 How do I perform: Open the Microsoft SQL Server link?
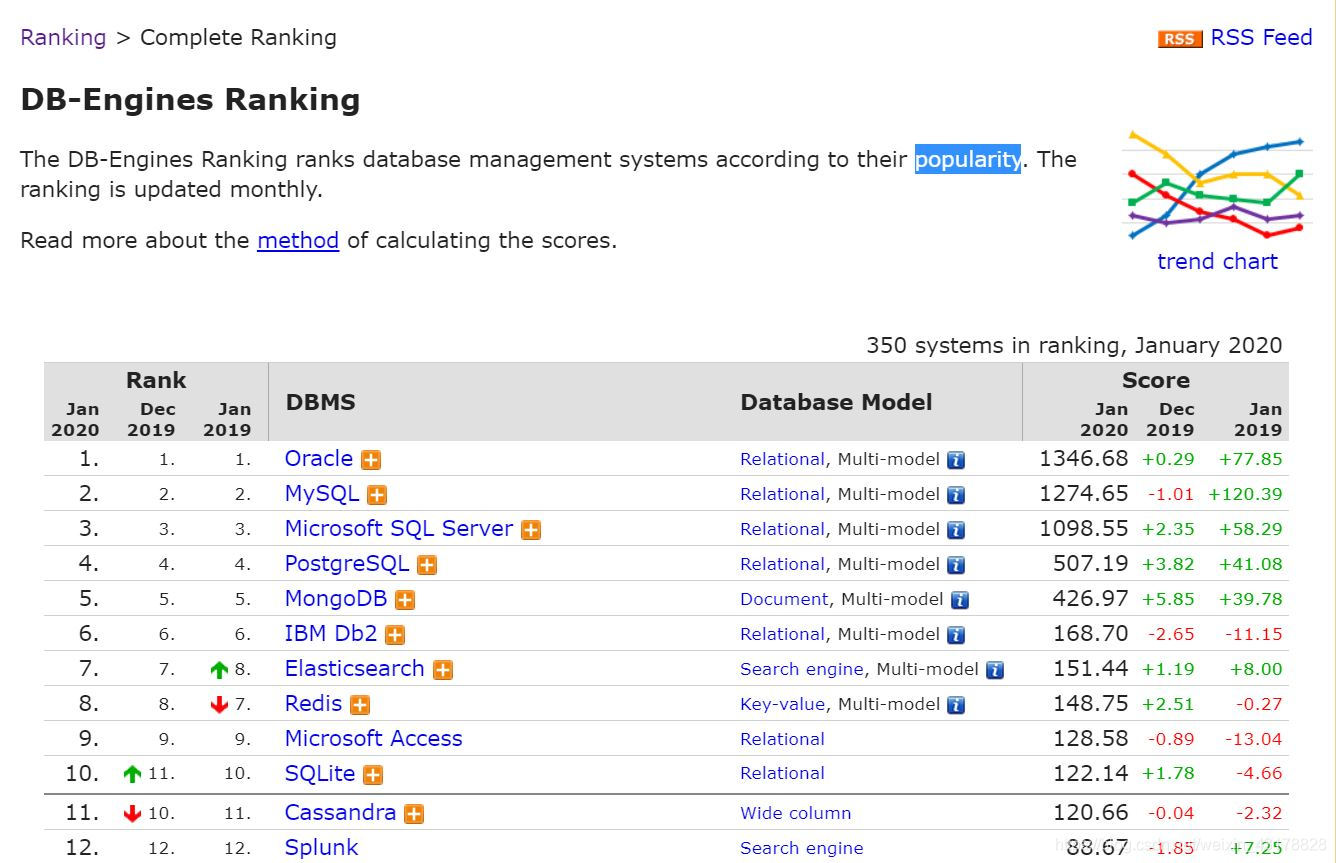(x=399, y=528)
